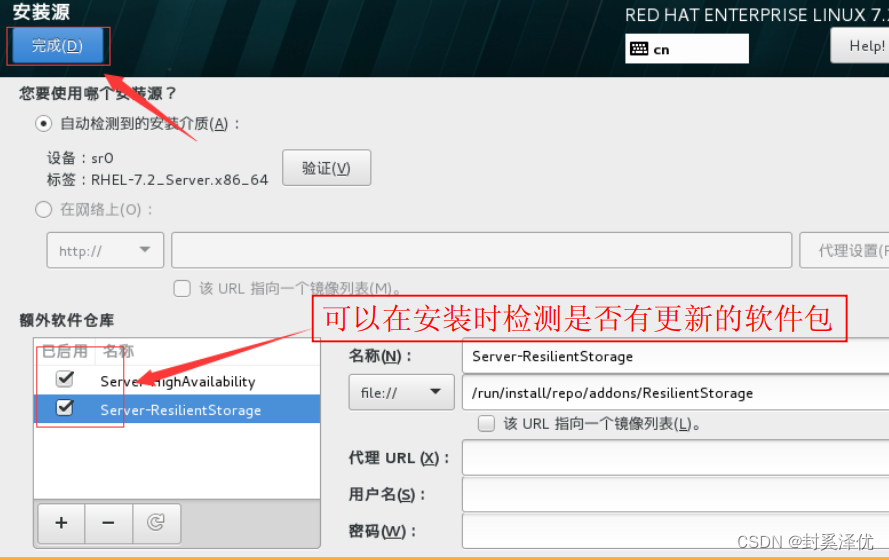Click the /run/install/repo/addons/ResilientStorage path field

coord(676,392)
